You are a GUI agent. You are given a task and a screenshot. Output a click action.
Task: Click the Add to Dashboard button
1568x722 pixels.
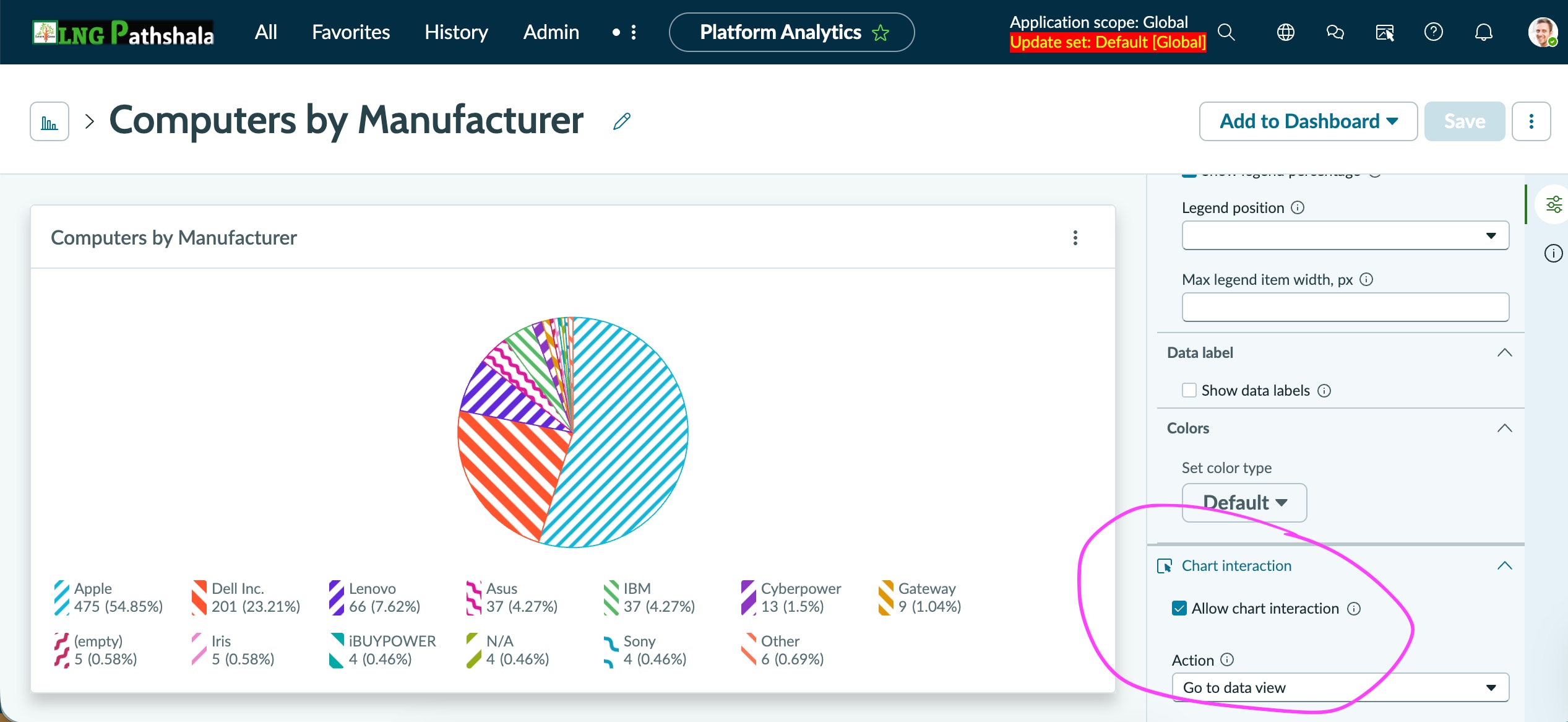(x=1307, y=121)
